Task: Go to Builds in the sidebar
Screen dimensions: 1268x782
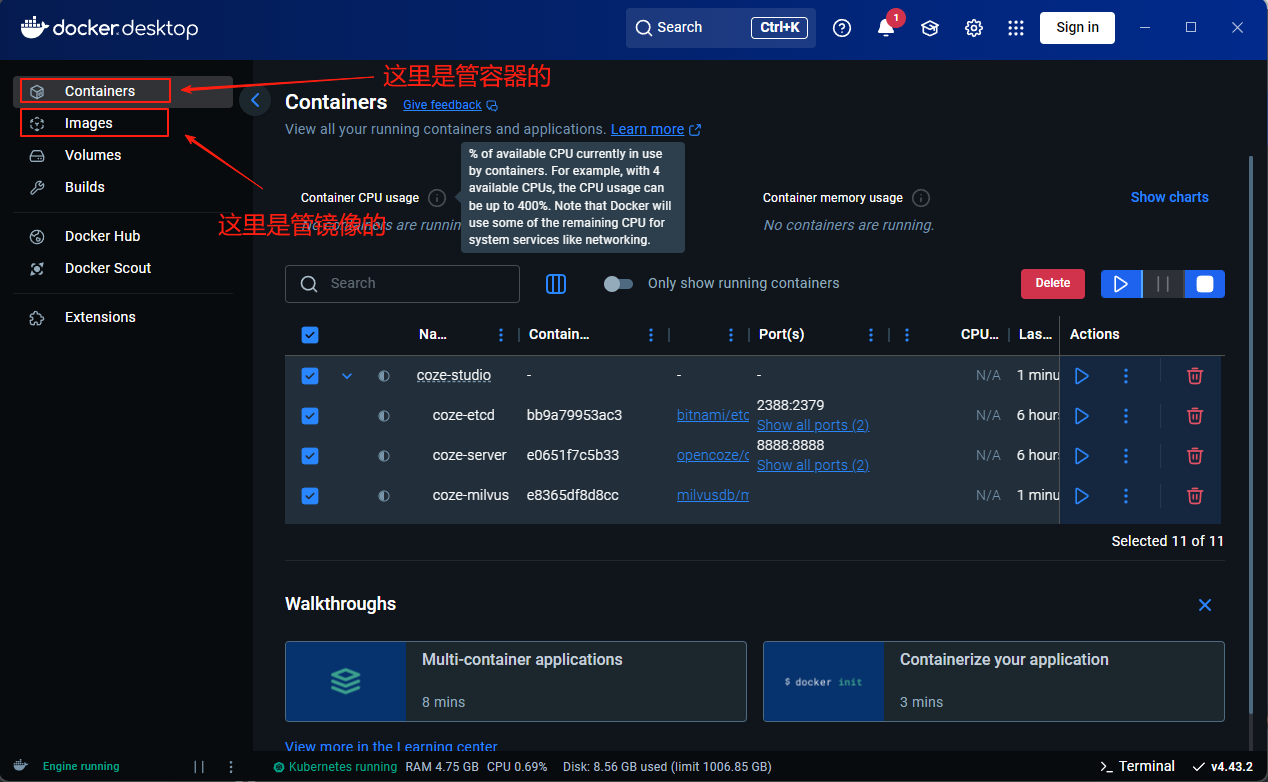Action: 124,187
